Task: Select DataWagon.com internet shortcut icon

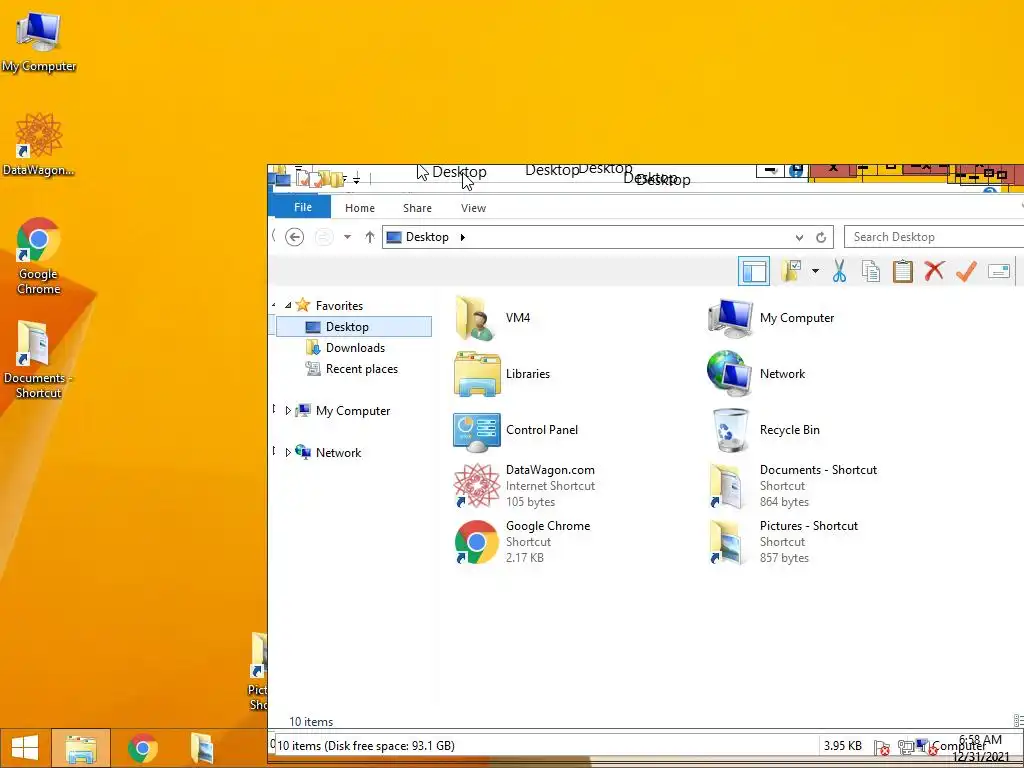Action: tap(477, 486)
